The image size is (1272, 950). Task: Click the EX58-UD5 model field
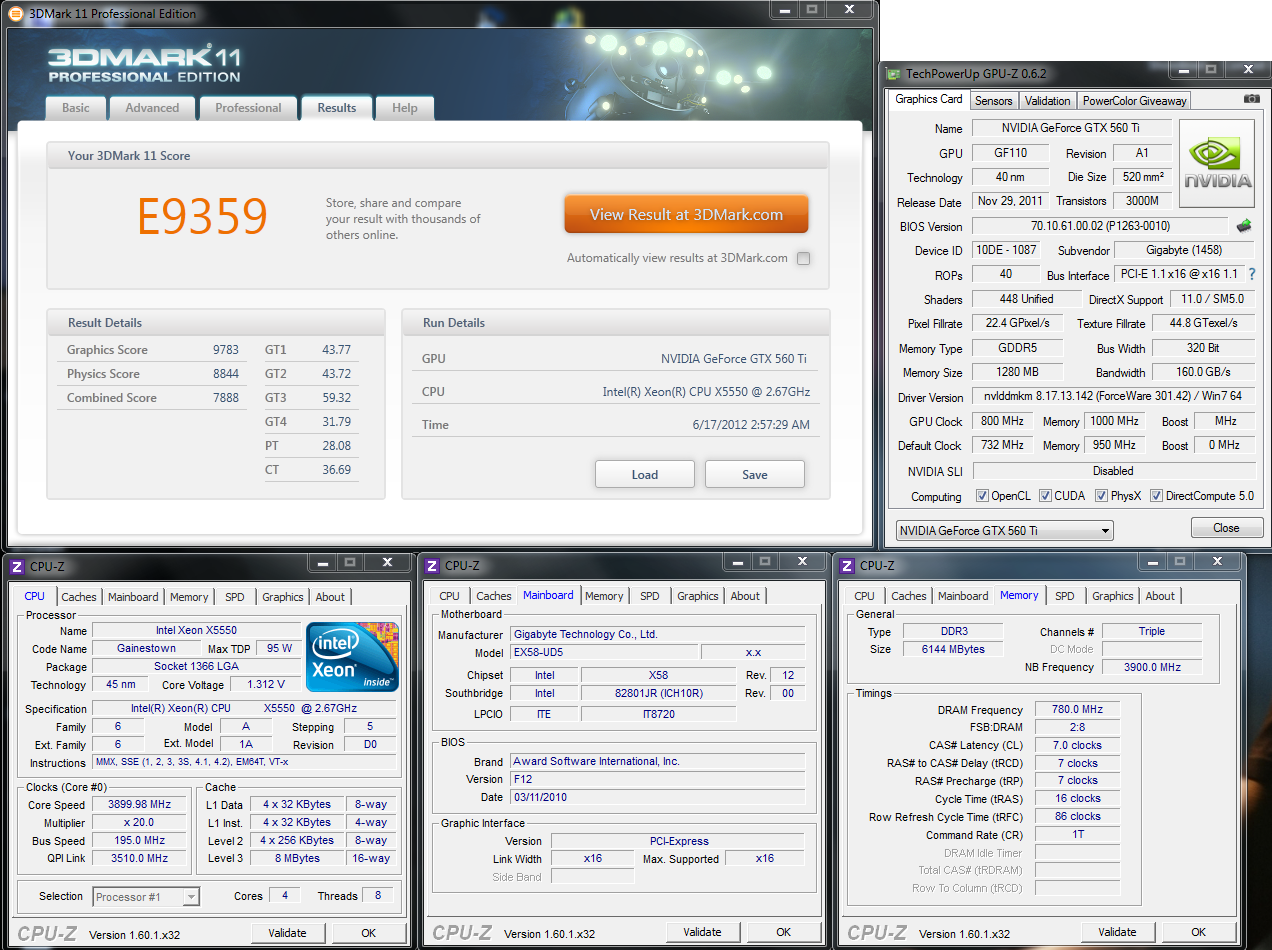(603, 652)
